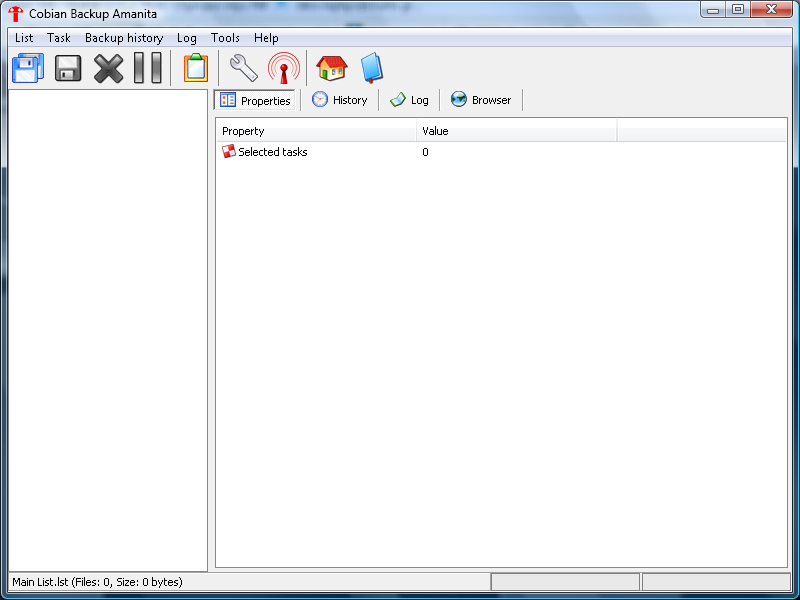Show the Browser tab

tap(481, 100)
